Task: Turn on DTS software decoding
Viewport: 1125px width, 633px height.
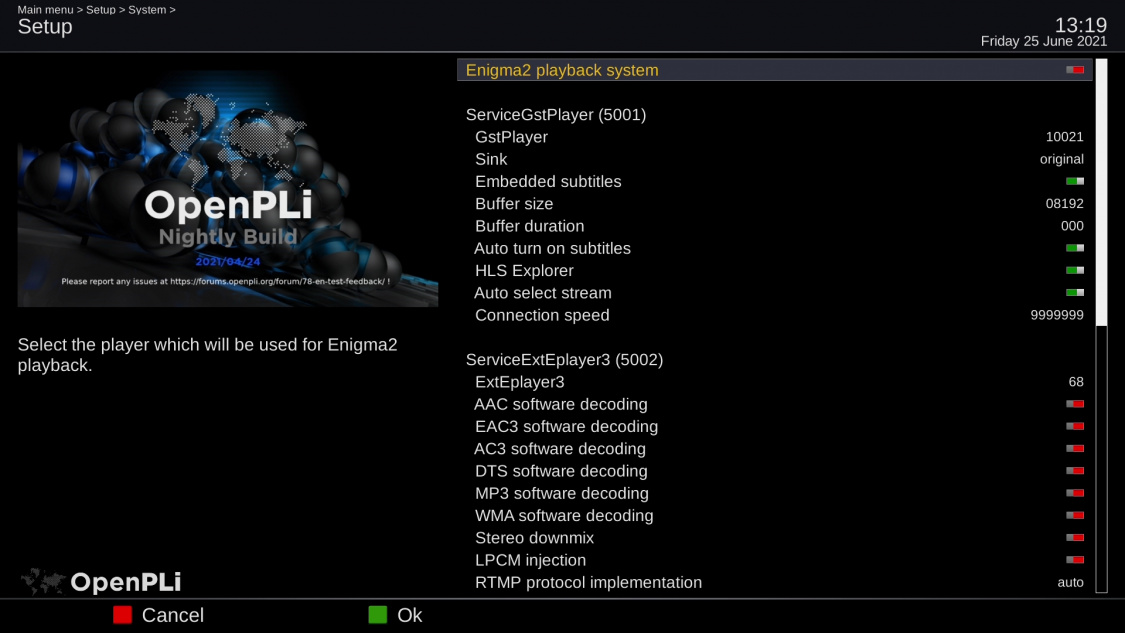Action: coord(1074,471)
